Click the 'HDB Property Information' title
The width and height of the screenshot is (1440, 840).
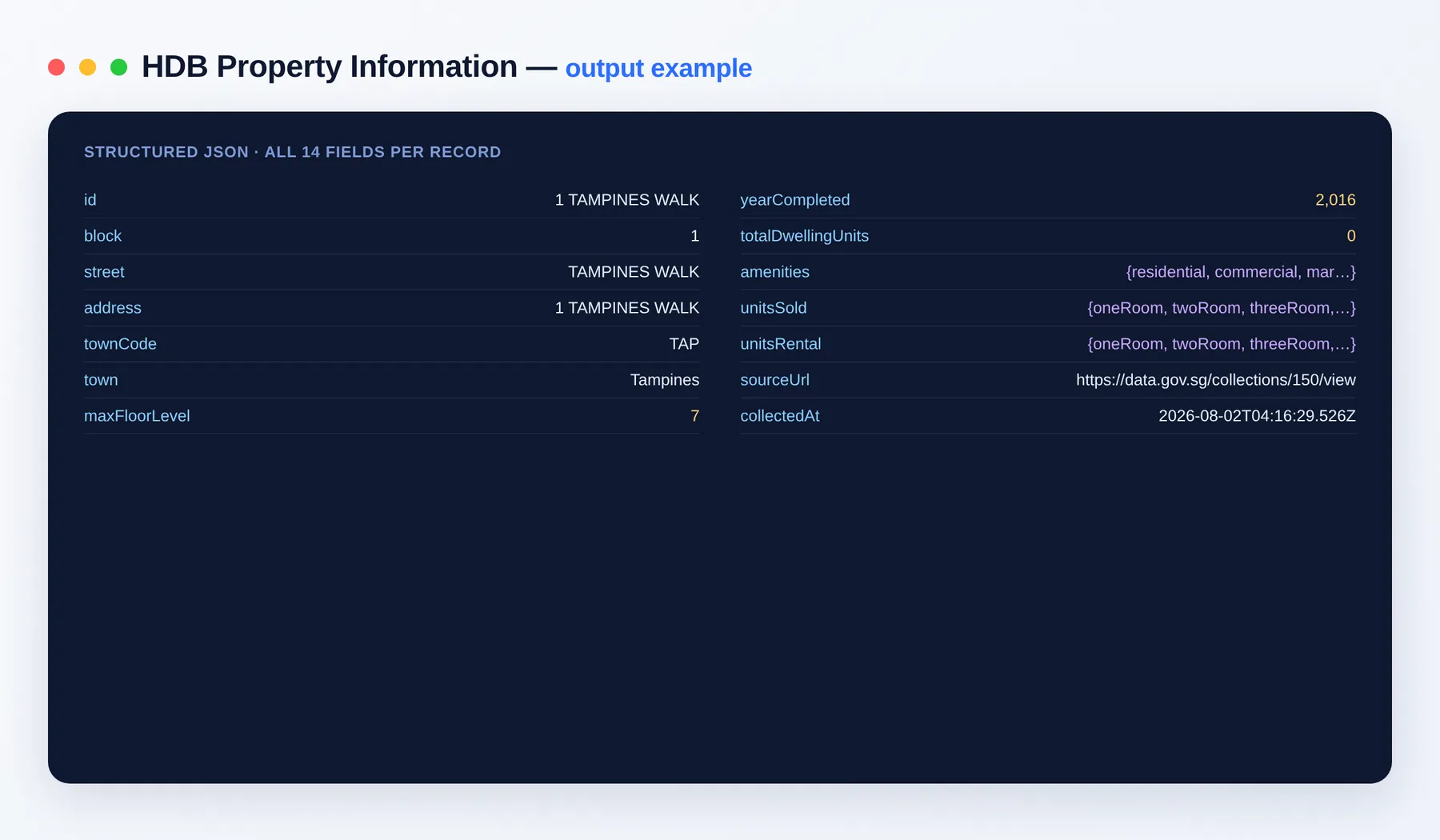[x=330, y=67]
